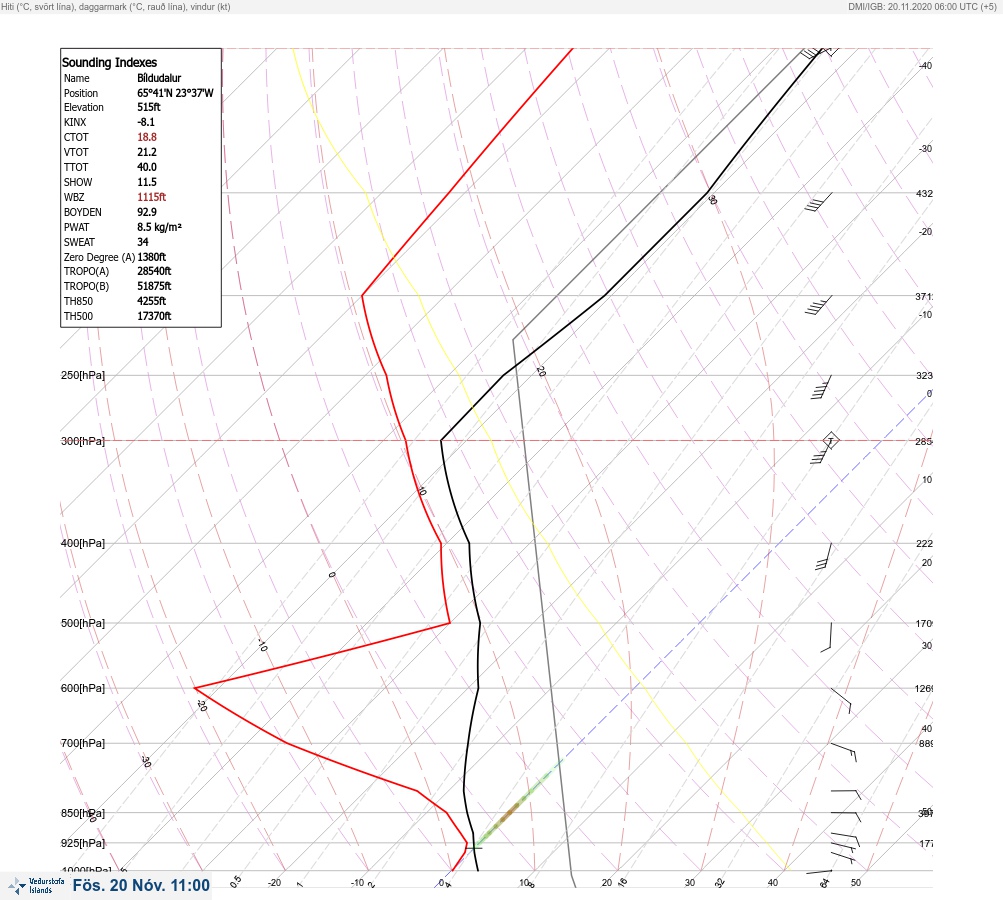
Task: Click the Veðurstofa Íslands logo
Action: click(x=36, y=886)
